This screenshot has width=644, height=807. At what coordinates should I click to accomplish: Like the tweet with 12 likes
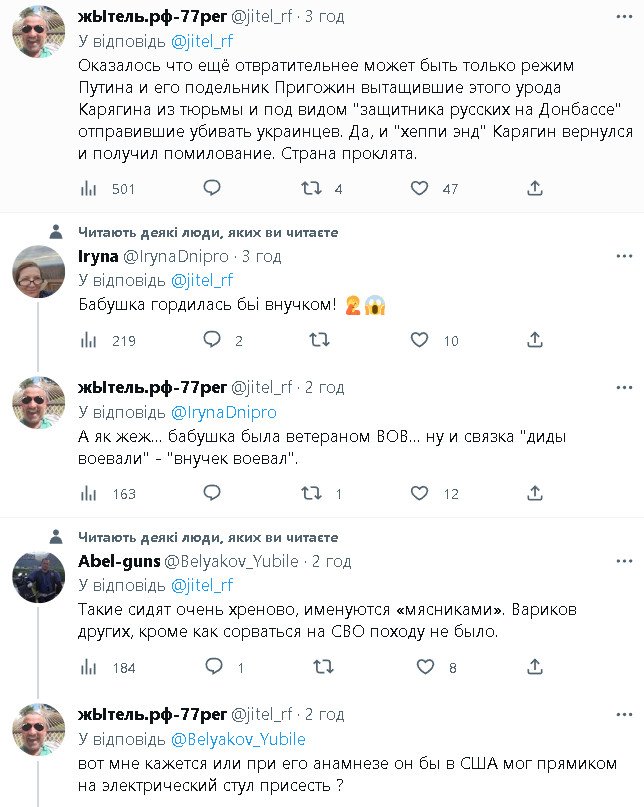pos(420,493)
